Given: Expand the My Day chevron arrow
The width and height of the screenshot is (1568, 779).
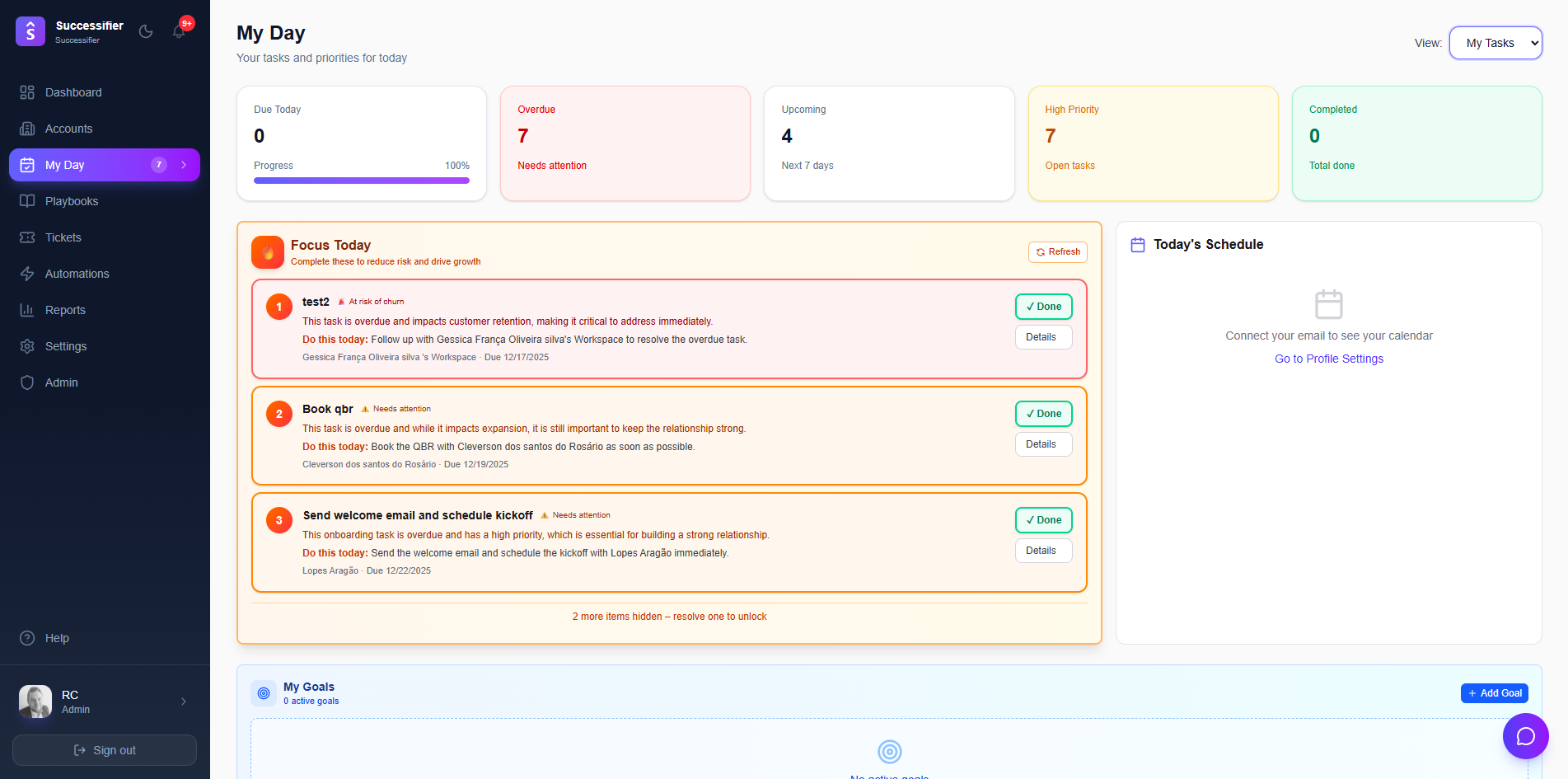Looking at the screenshot, I should click(x=184, y=165).
